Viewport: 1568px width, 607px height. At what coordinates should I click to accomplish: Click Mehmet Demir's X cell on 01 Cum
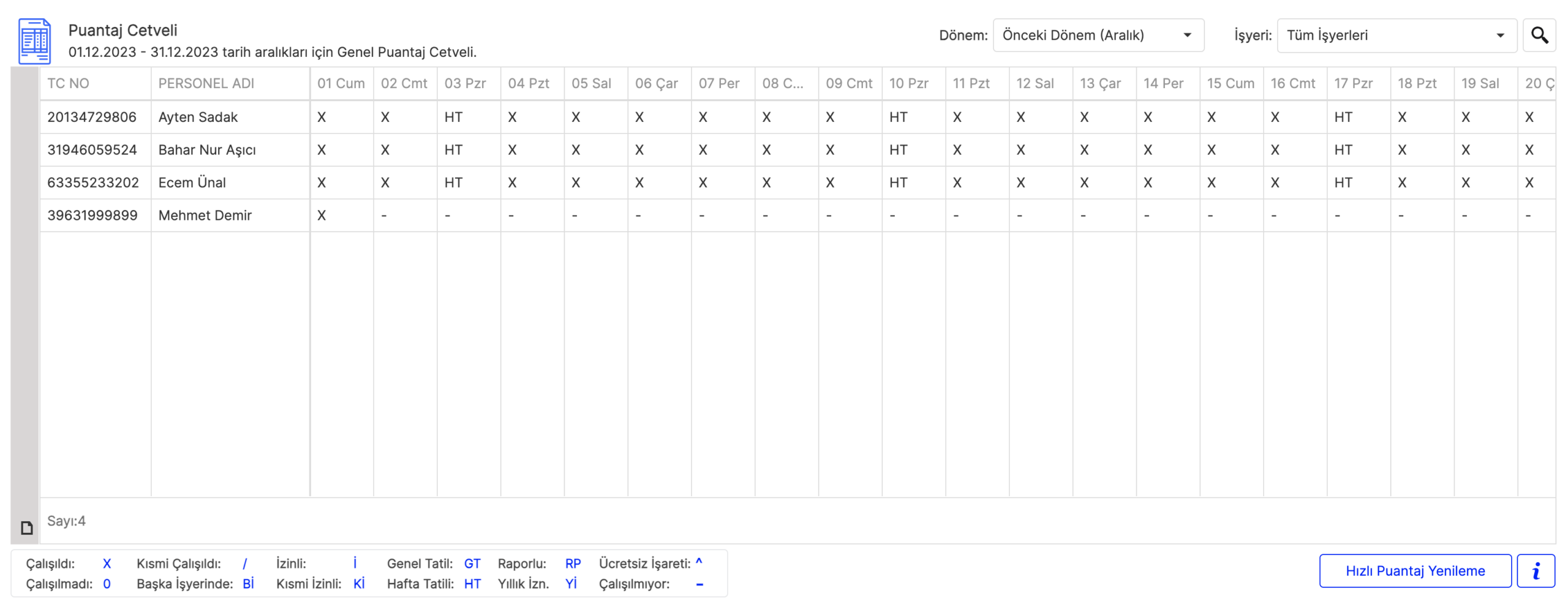tap(322, 216)
